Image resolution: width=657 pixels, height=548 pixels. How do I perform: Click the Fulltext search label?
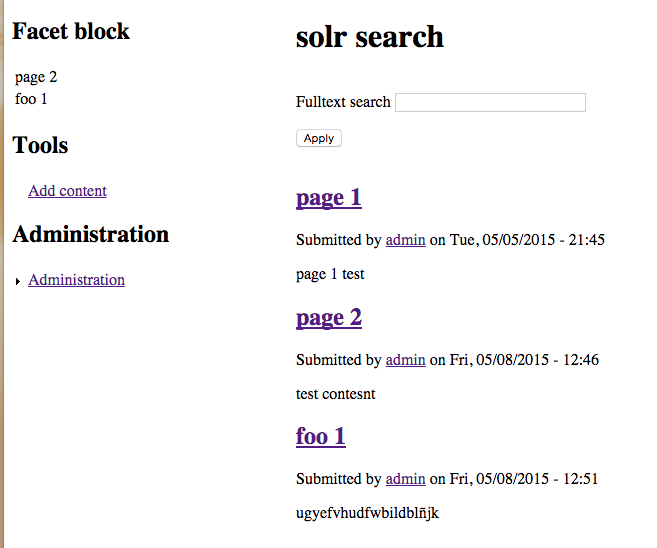(343, 102)
